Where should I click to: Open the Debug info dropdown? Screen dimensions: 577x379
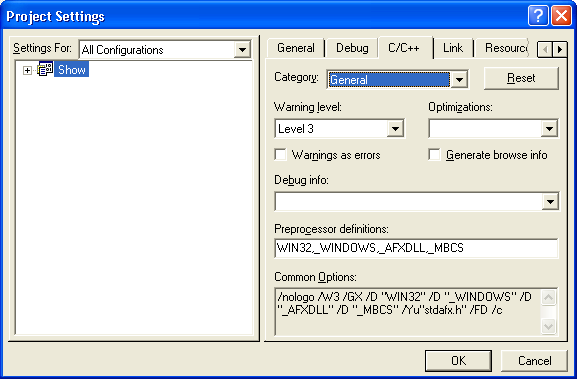(x=551, y=201)
